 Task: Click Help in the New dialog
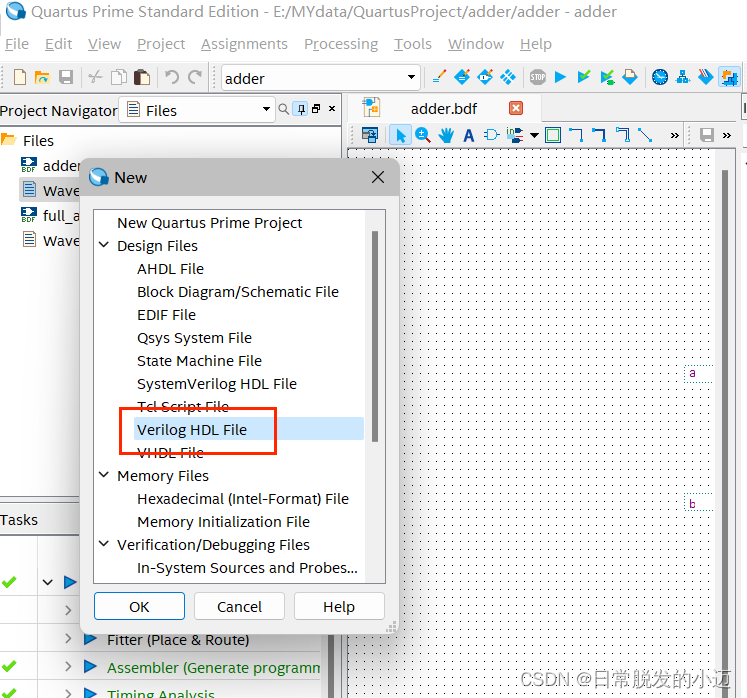click(339, 606)
